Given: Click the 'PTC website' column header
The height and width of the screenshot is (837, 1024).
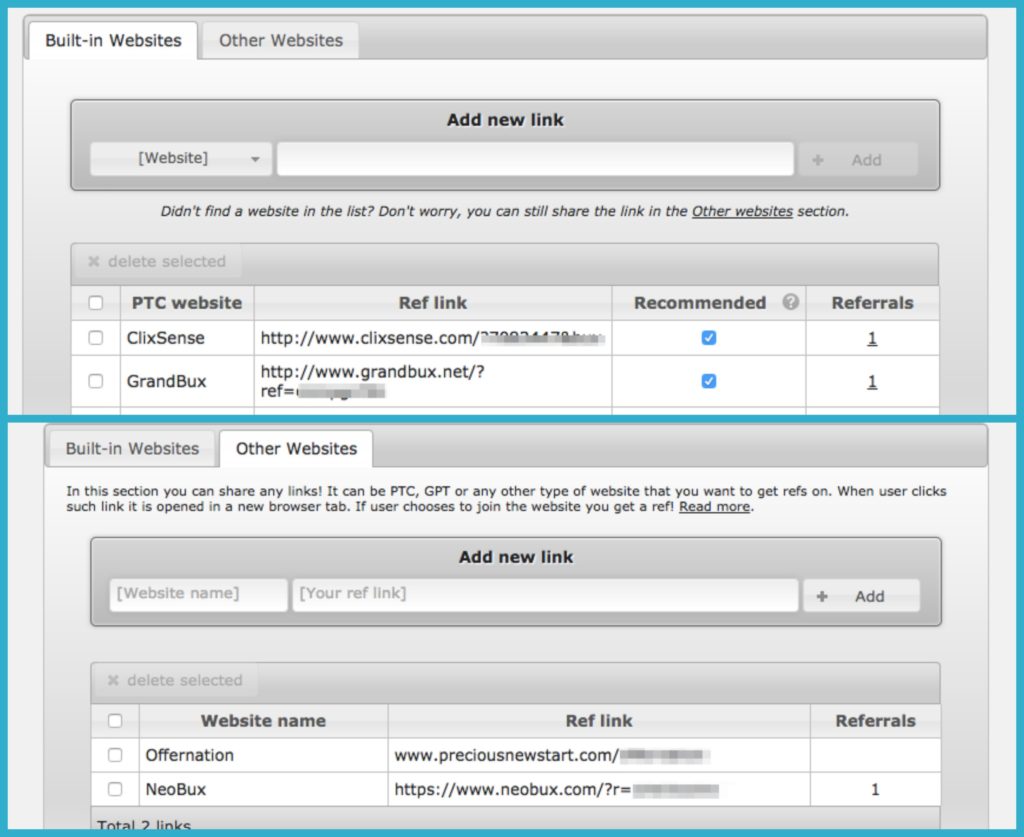Looking at the screenshot, I should pos(187,303).
